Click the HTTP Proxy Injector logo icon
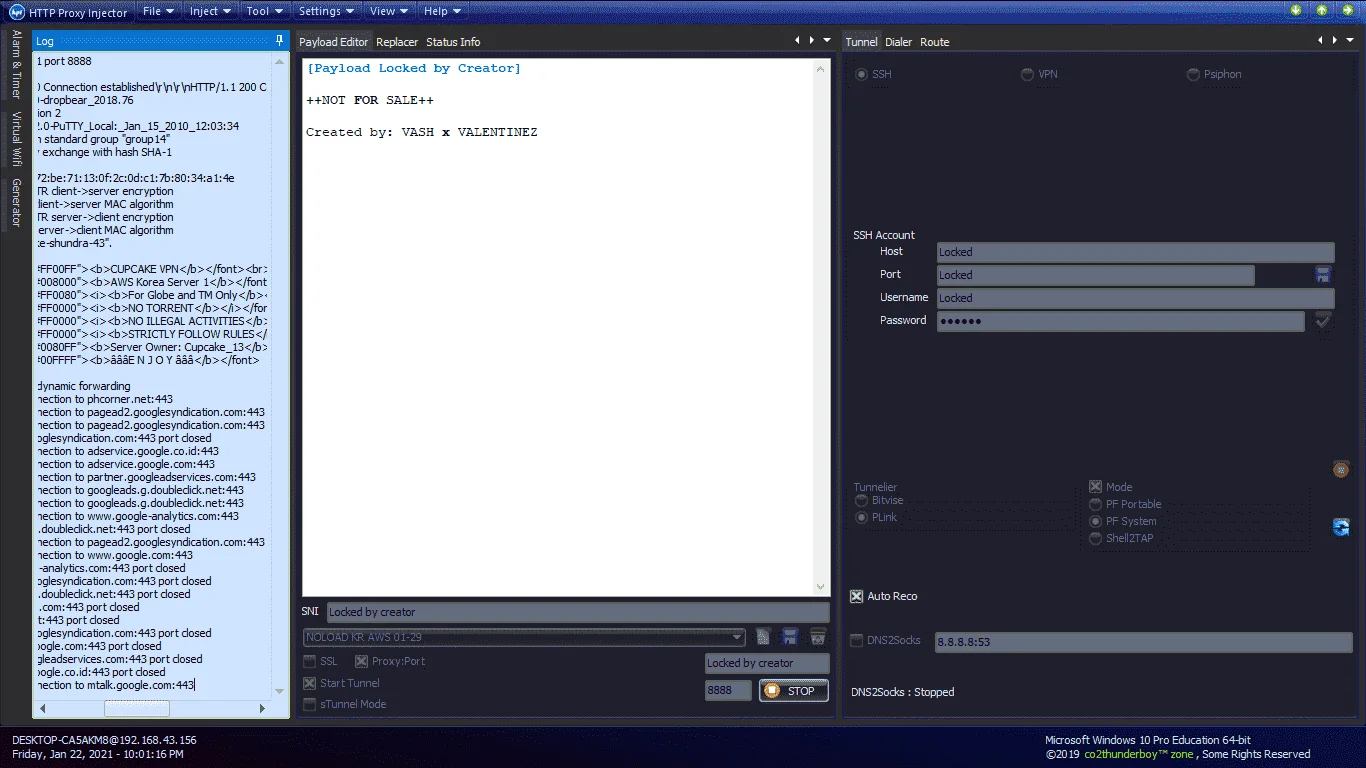 tap(17, 12)
